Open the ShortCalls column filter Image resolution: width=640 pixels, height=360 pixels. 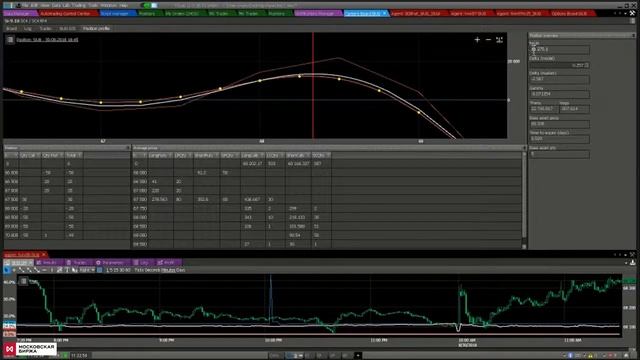click(x=307, y=155)
